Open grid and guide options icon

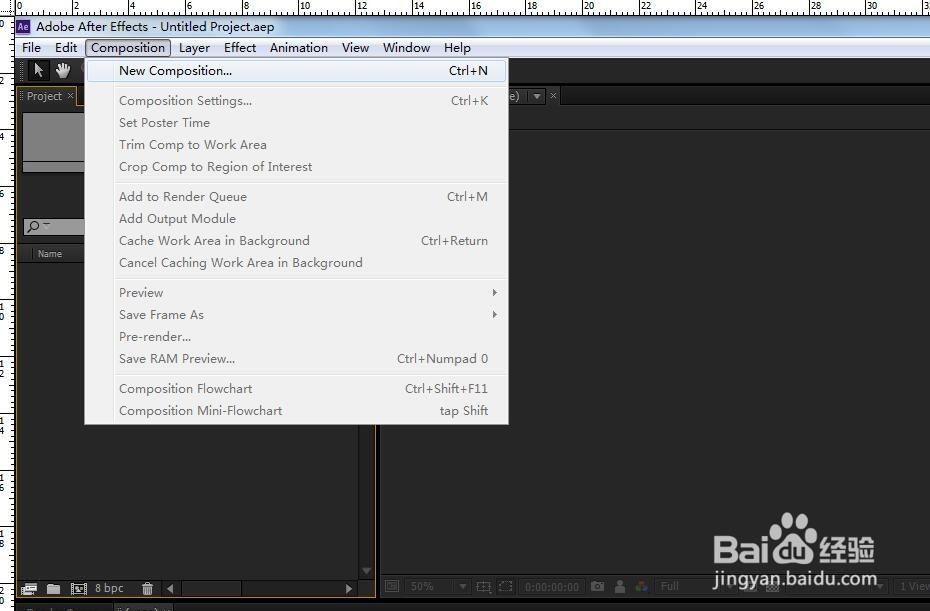click(x=483, y=587)
